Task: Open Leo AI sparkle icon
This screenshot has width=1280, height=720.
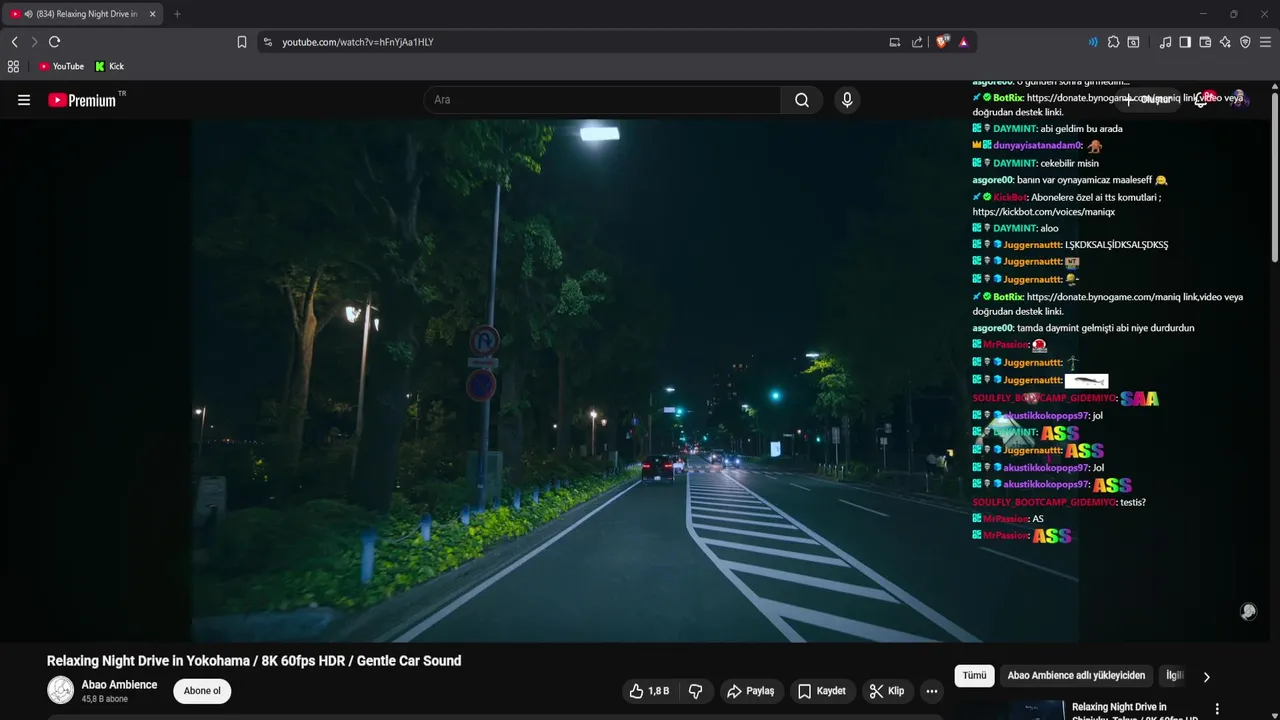Action: click(x=1225, y=42)
